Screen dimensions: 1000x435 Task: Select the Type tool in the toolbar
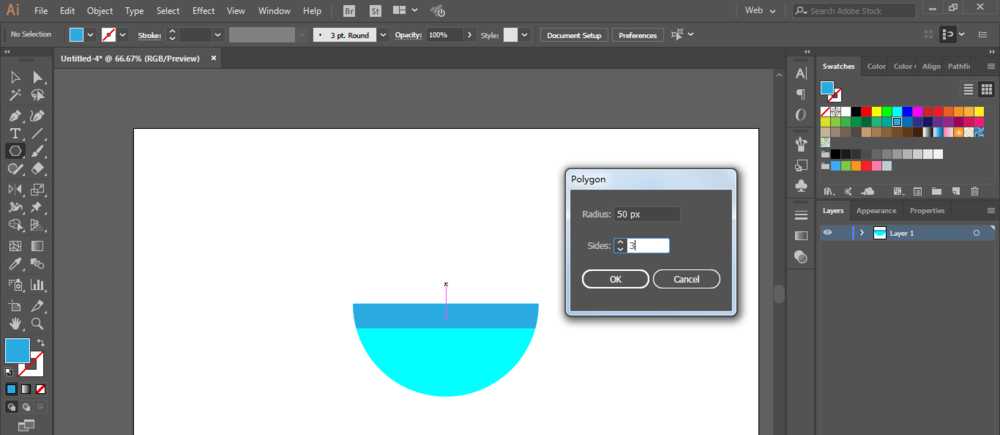click(x=15, y=133)
